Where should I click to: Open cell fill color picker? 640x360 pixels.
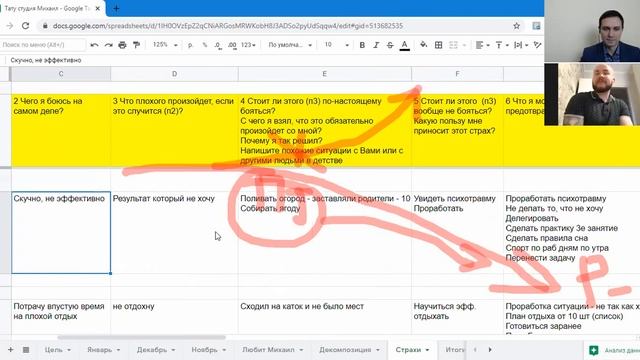424,45
